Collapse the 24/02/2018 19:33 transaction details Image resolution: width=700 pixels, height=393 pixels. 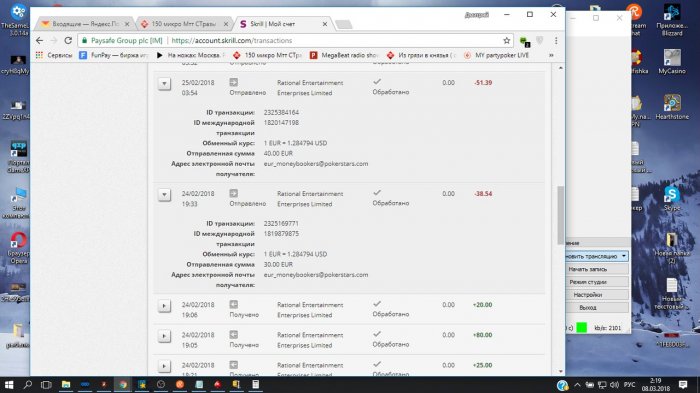click(x=164, y=195)
